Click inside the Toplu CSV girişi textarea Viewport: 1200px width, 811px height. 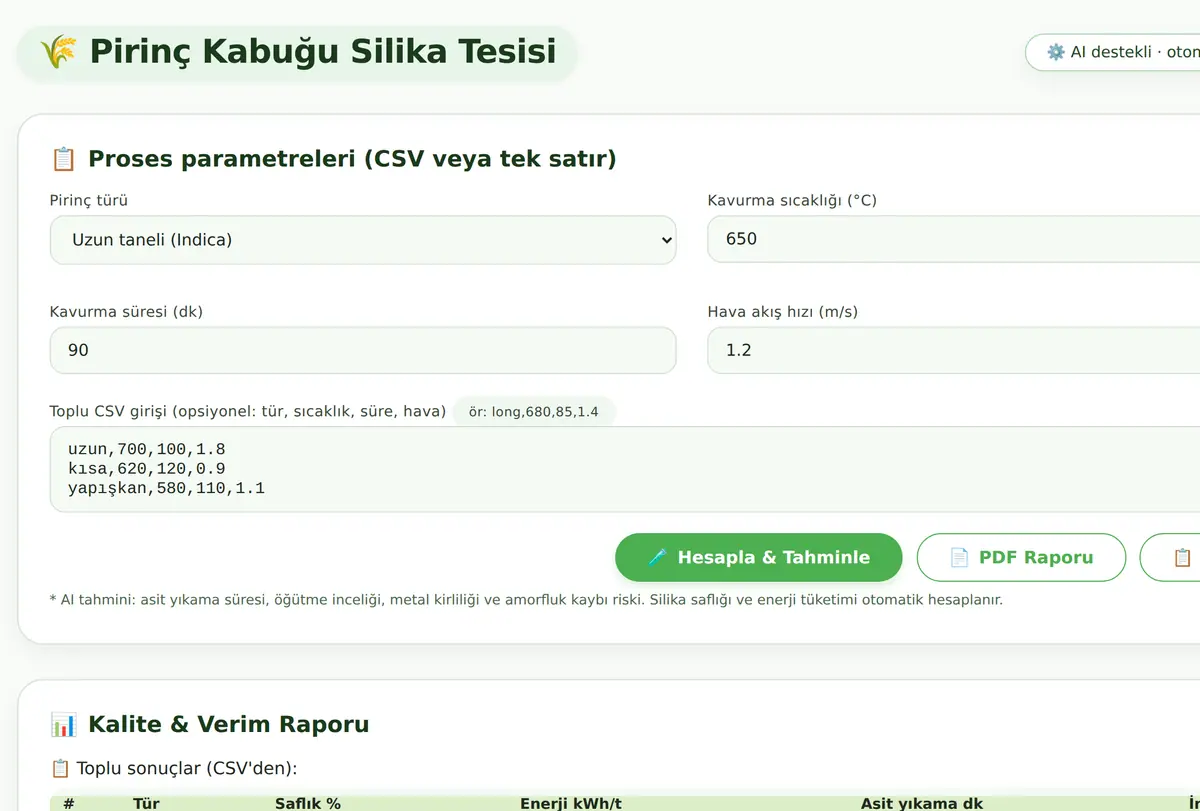[625, 469]
